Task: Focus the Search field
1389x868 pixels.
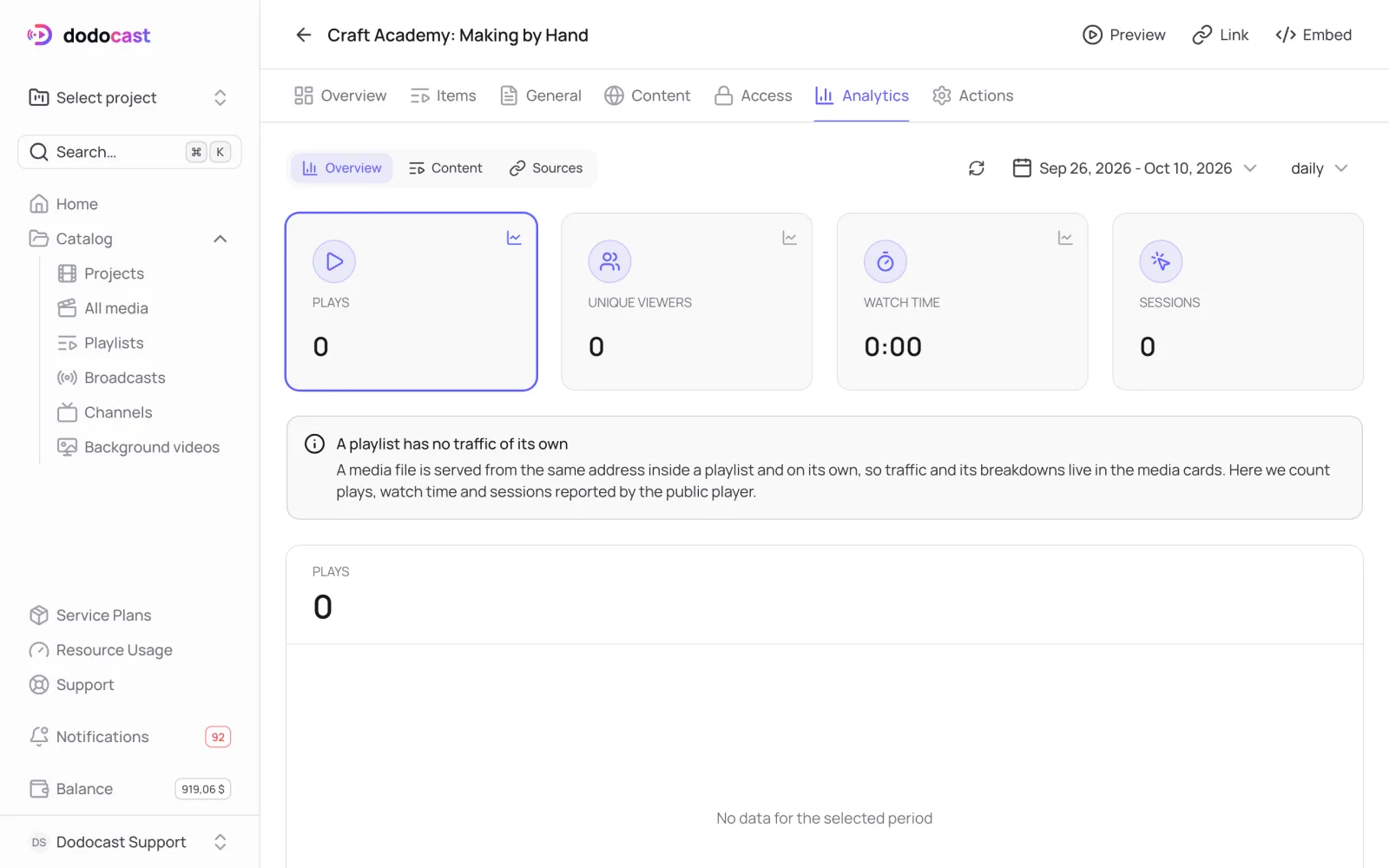Action: pyautogui.click(x=130, y=152)
